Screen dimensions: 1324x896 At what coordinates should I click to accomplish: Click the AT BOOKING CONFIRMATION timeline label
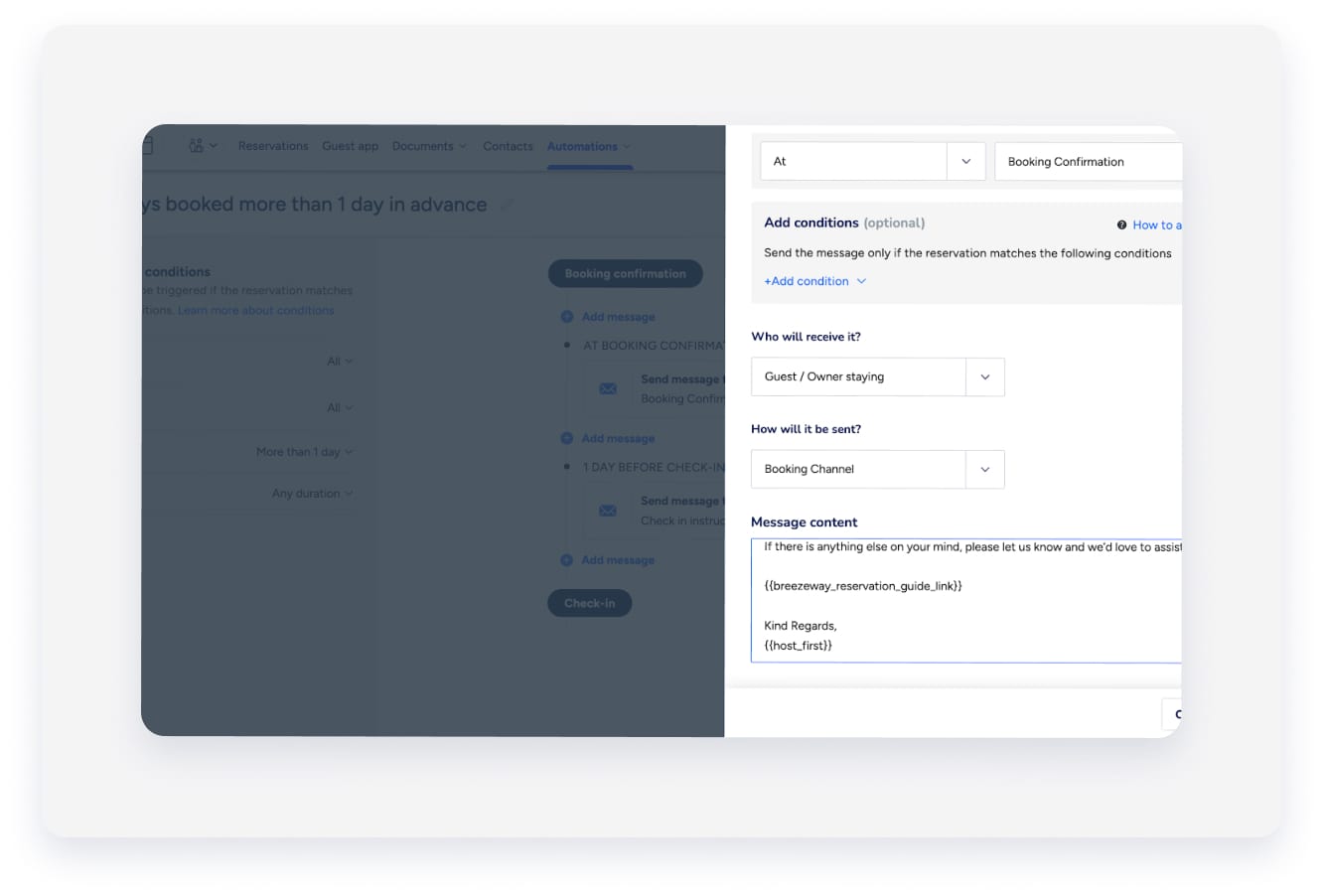tap(654, 346)
